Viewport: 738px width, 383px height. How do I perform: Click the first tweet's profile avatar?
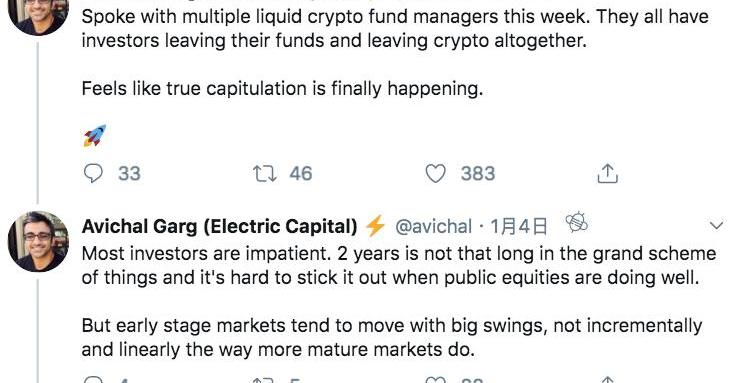(x=39, y=16)
